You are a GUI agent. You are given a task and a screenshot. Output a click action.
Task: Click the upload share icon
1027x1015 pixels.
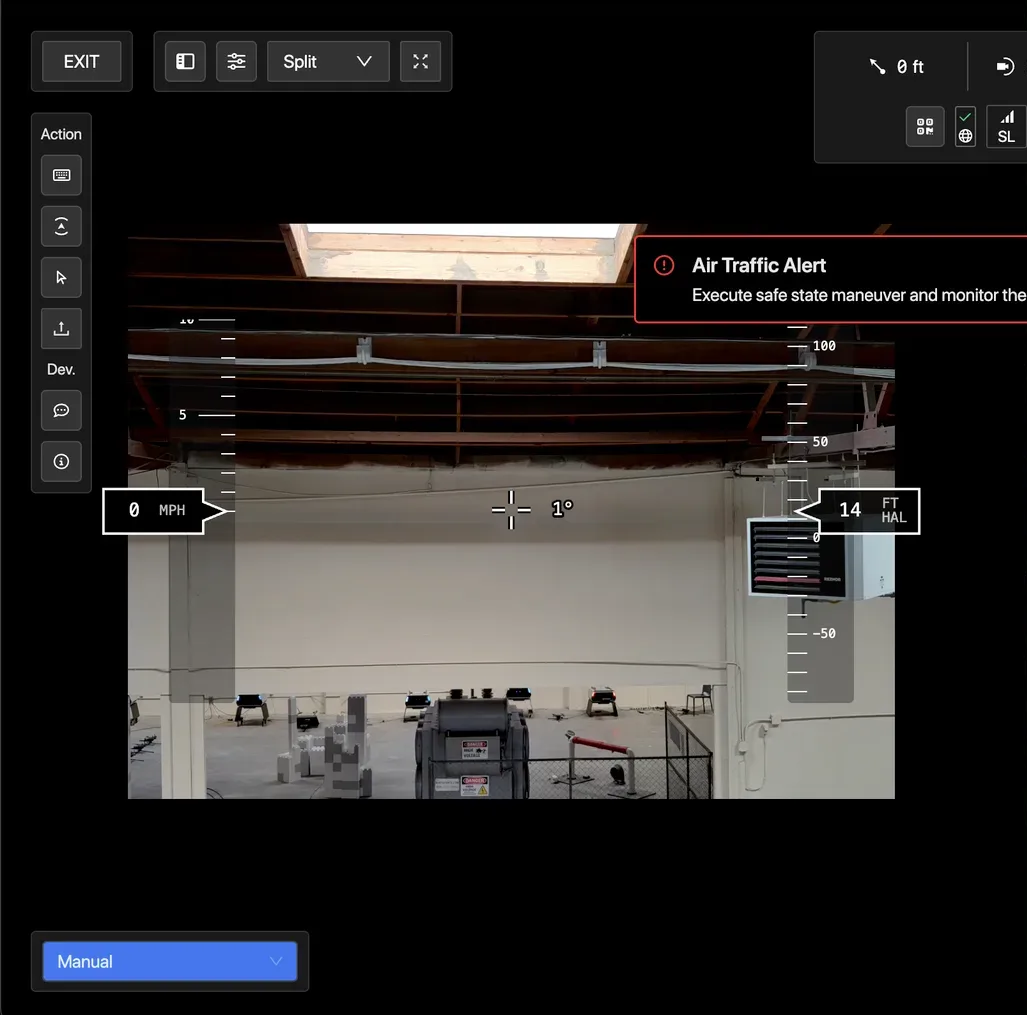[61, 328]
